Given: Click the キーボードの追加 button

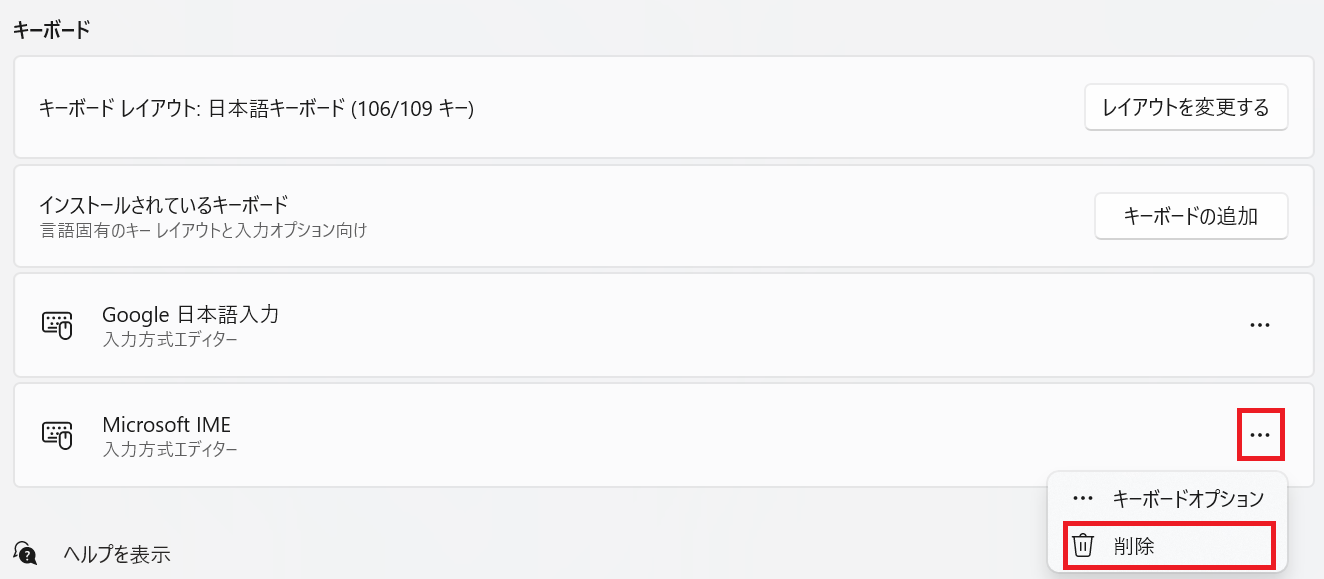Looking at the screenshot, I should tap(1190, 216).
